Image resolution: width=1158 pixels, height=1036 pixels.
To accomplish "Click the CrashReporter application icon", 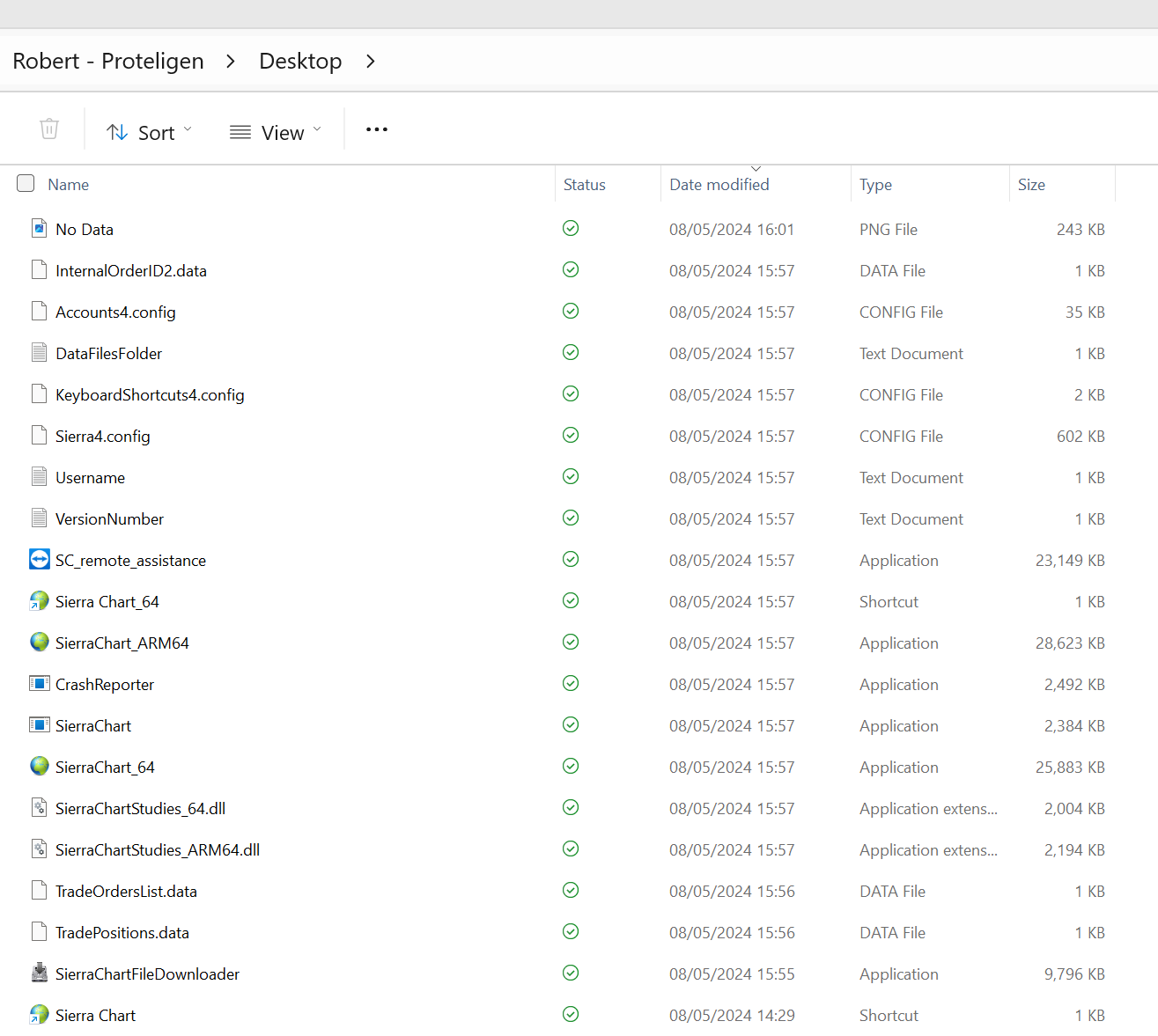I will tap(40, 684).
